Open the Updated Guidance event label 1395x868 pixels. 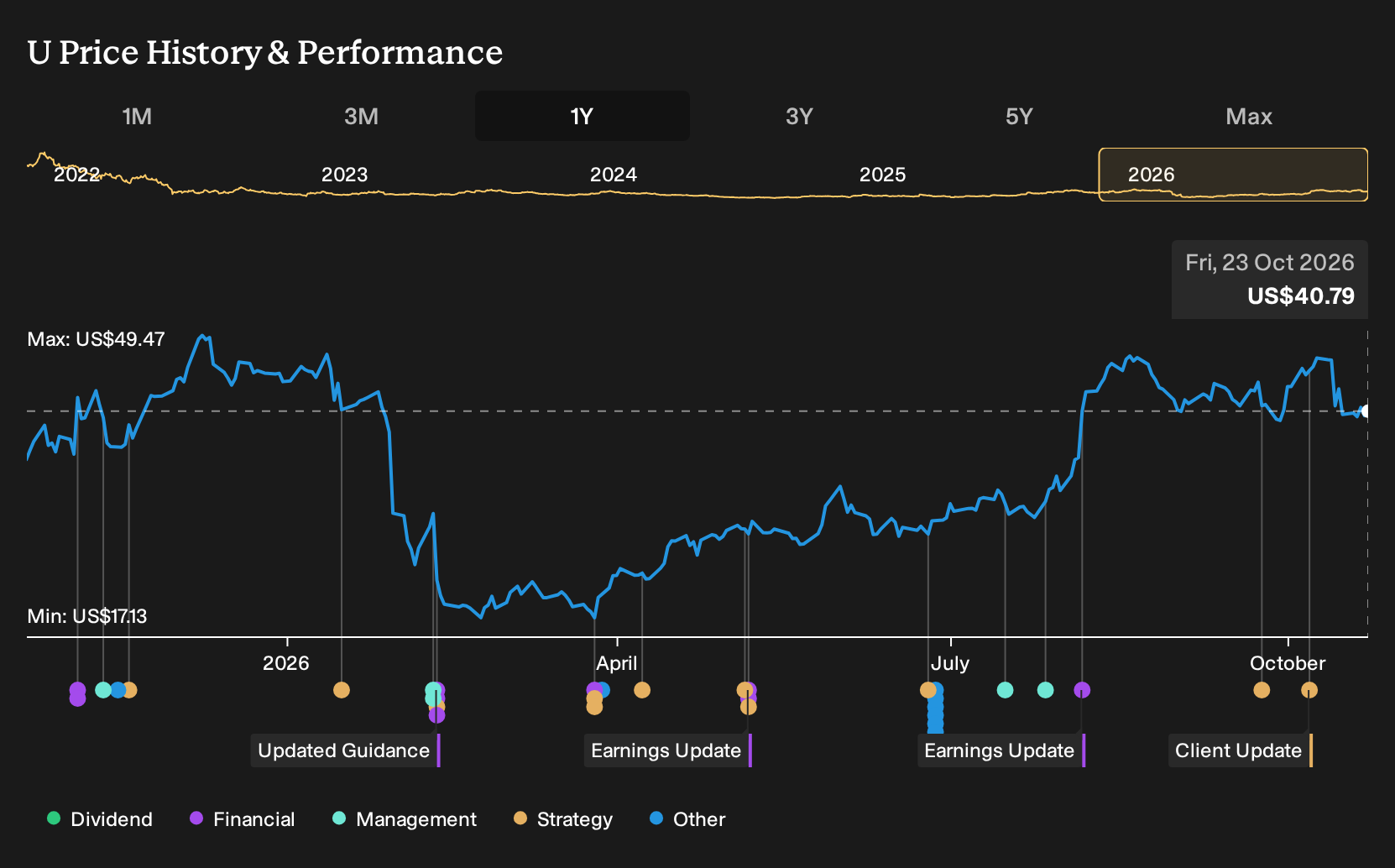tap(345, 750)
